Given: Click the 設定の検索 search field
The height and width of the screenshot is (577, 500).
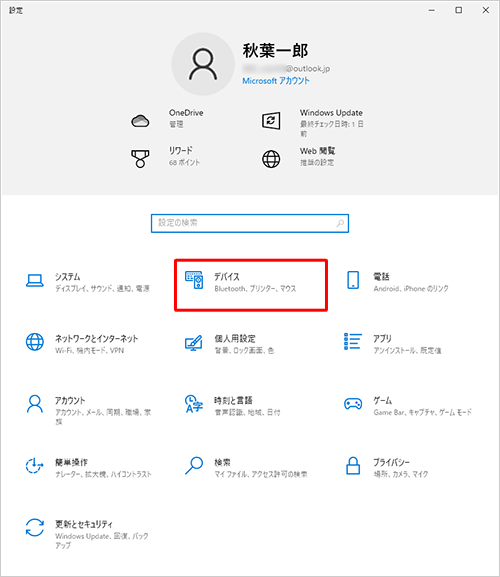Looking at the screenshot, I should tap(250, 223).
